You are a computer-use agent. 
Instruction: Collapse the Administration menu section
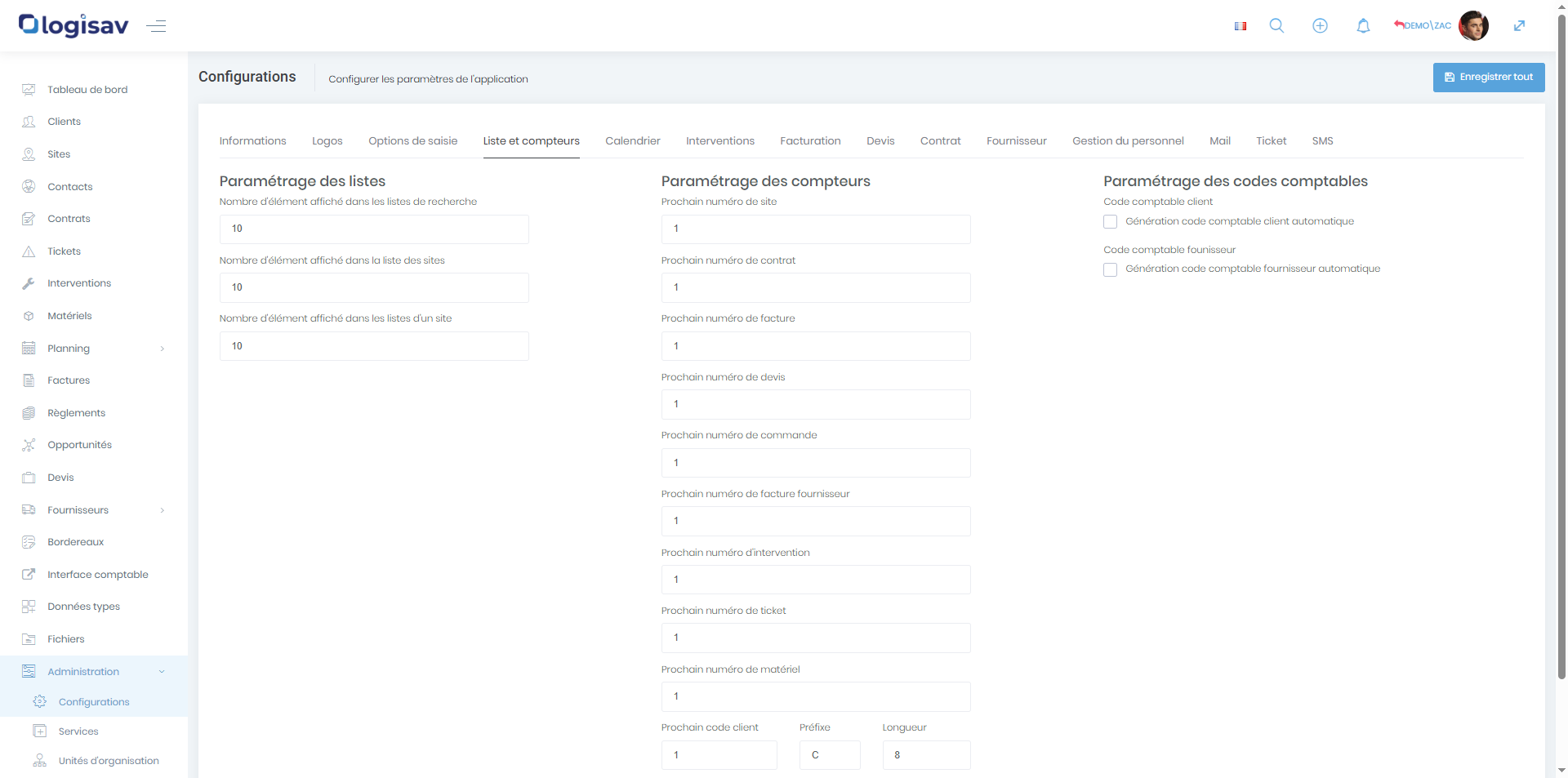click(162, 672)
